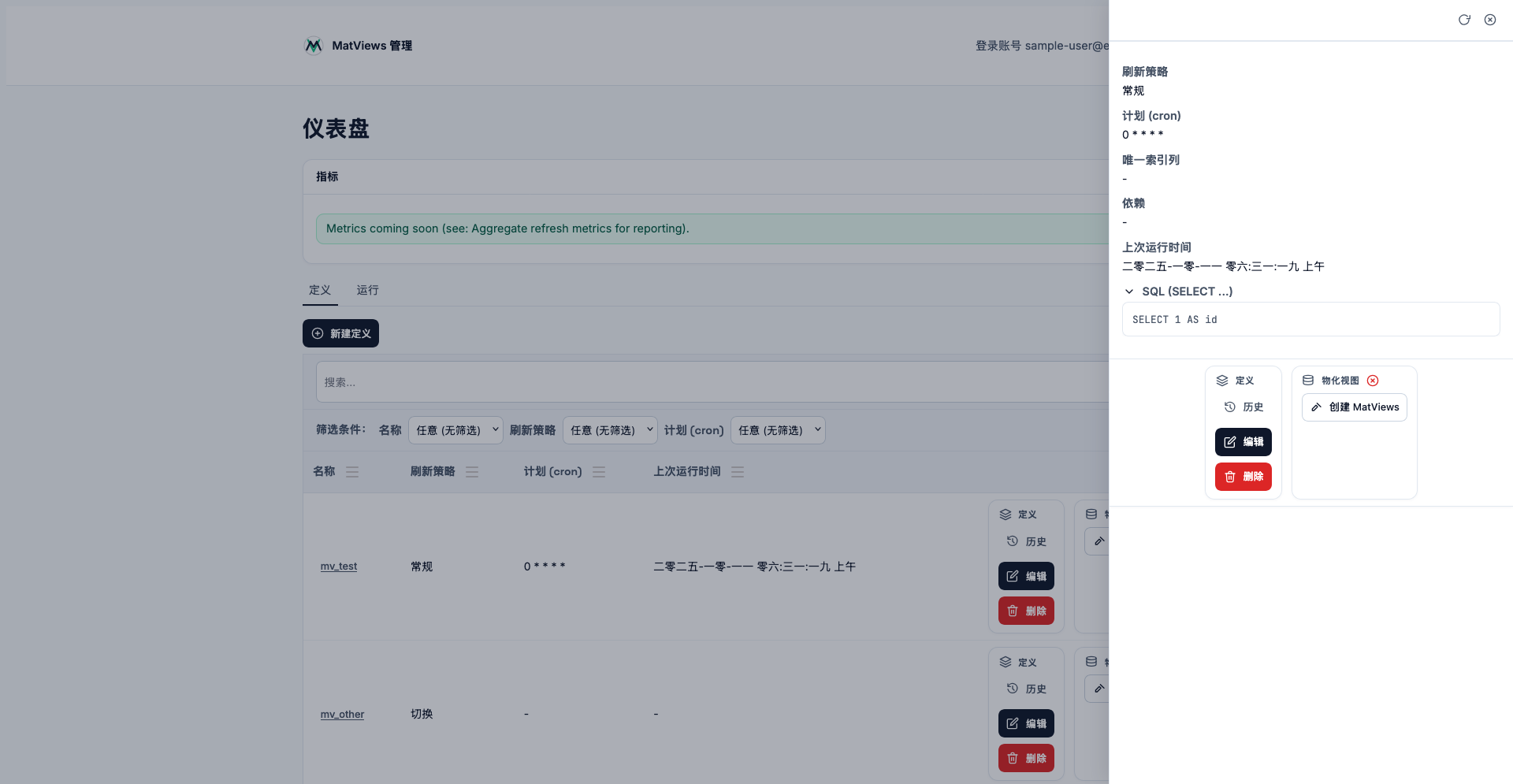Open column menu for 上次运行时间 header
The image size is (1513, 784).
pos(738,472)
